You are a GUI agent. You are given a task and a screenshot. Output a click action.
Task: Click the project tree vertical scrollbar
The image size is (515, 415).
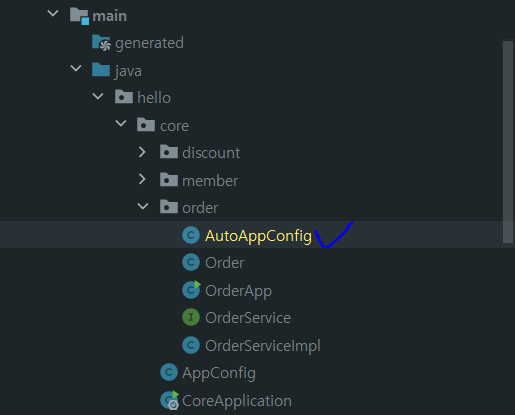click(x=508, y=142)
